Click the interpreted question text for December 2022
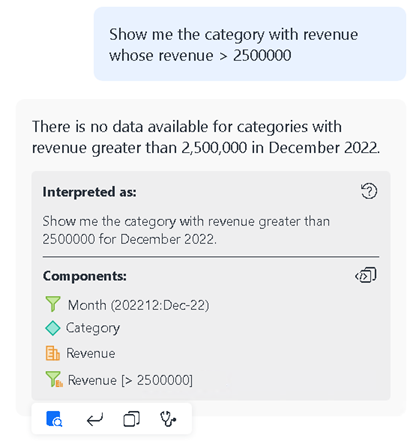 186,230
